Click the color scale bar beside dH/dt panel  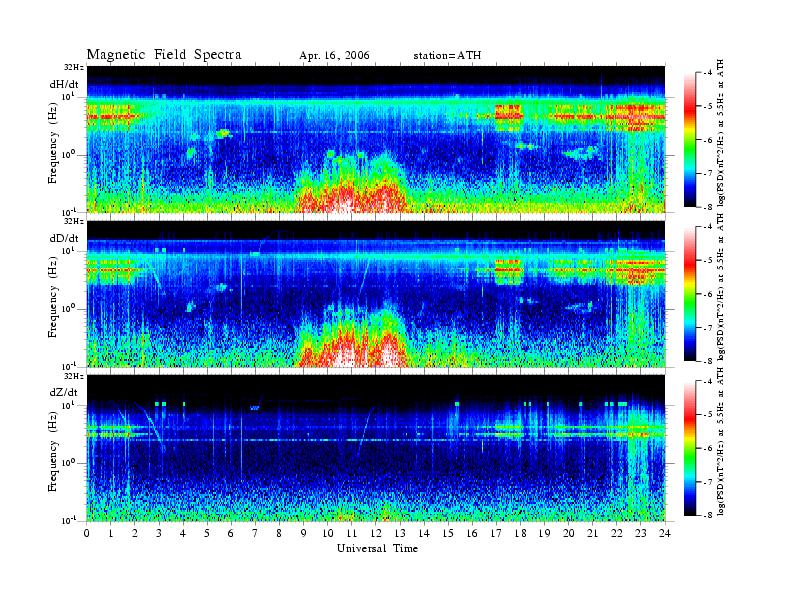coord(689,140)
